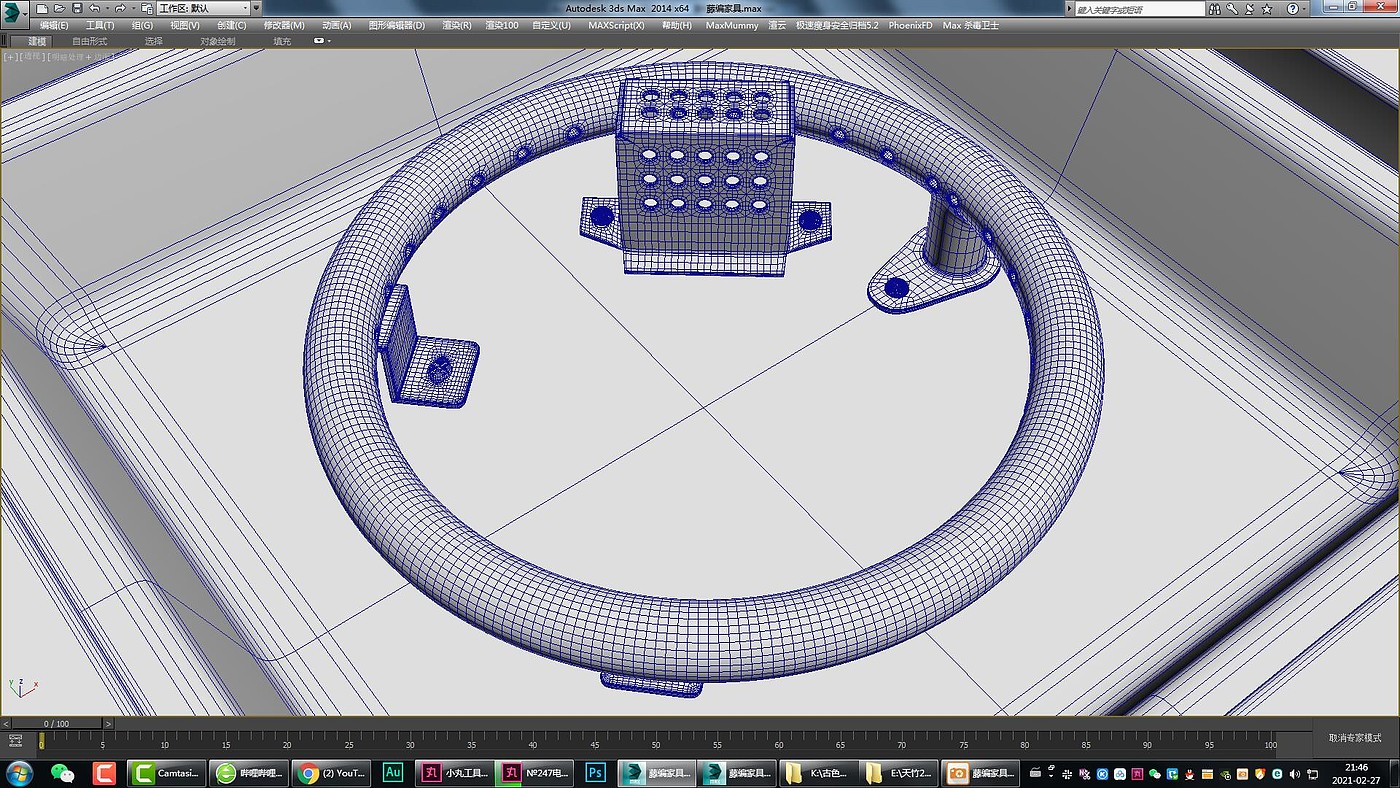Open the 修改器(M) modifiers menu
Image resolution: width=1400 pixels, height=788 pixels.
pyautogui.click(x=284, y=25)
